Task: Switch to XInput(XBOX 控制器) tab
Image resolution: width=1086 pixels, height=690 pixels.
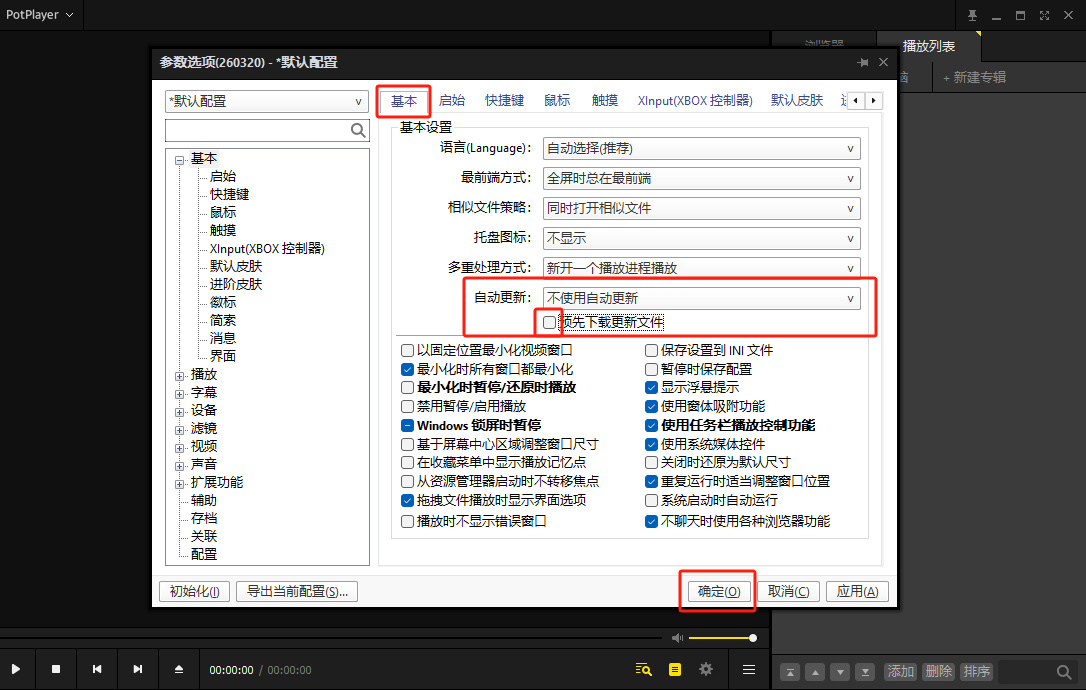Action: [695, 100]
